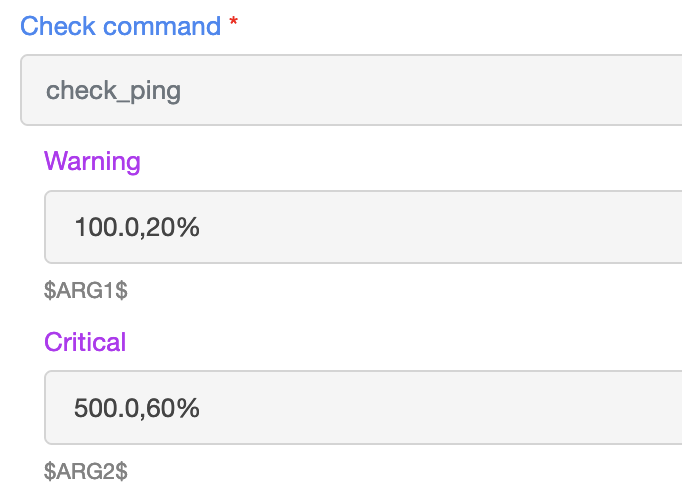Click the $ARG1$ helper text
Viewport: 682px width, 498px height.
[86, 290]
